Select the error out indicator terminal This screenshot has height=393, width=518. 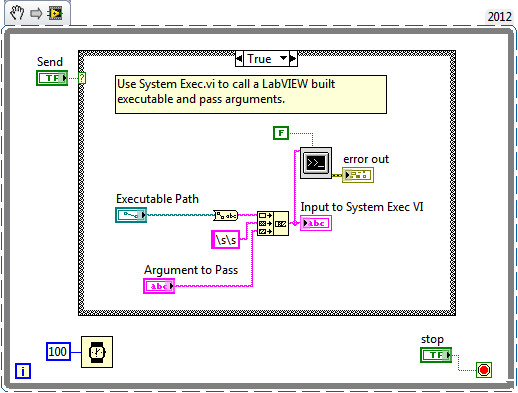[358, 175]
